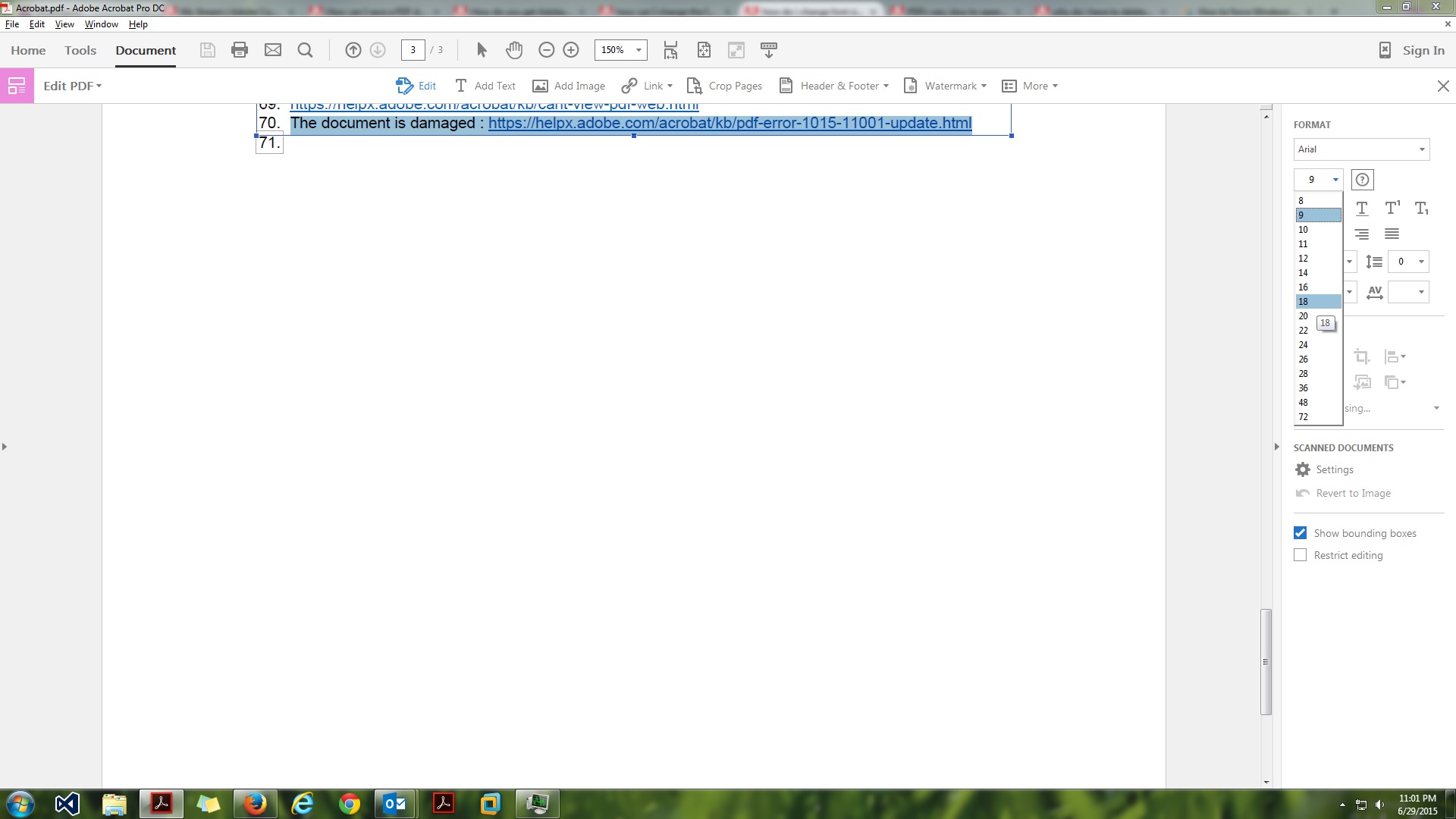The width and height of the screenshot is (1456, 819).
Task: Click the Zoom In icon
Action: (571, 50)
